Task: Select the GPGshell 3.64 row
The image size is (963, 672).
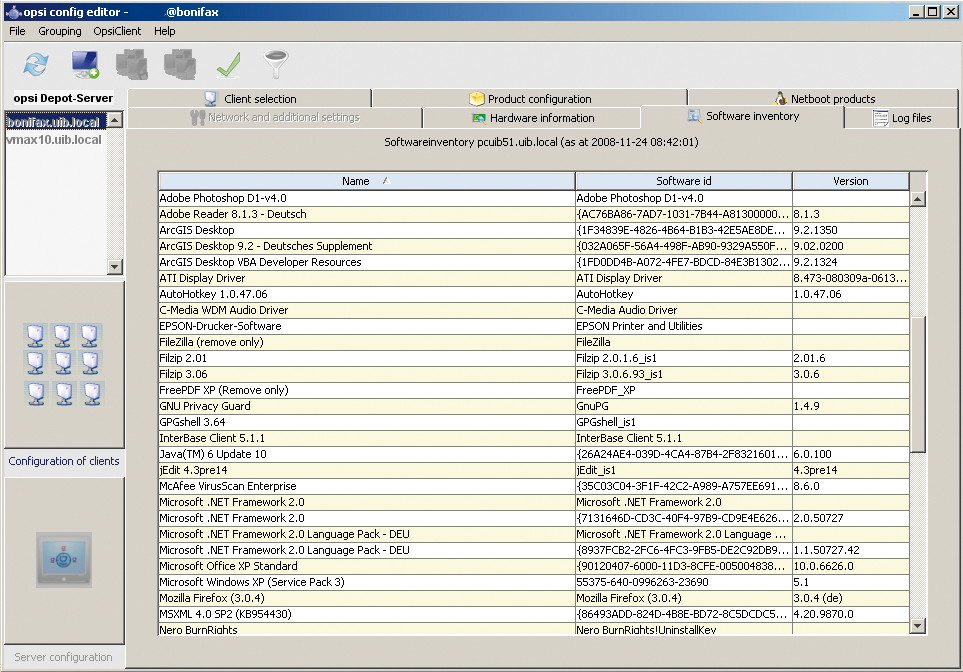Action: pyautogui.click(x=534, y=422)
